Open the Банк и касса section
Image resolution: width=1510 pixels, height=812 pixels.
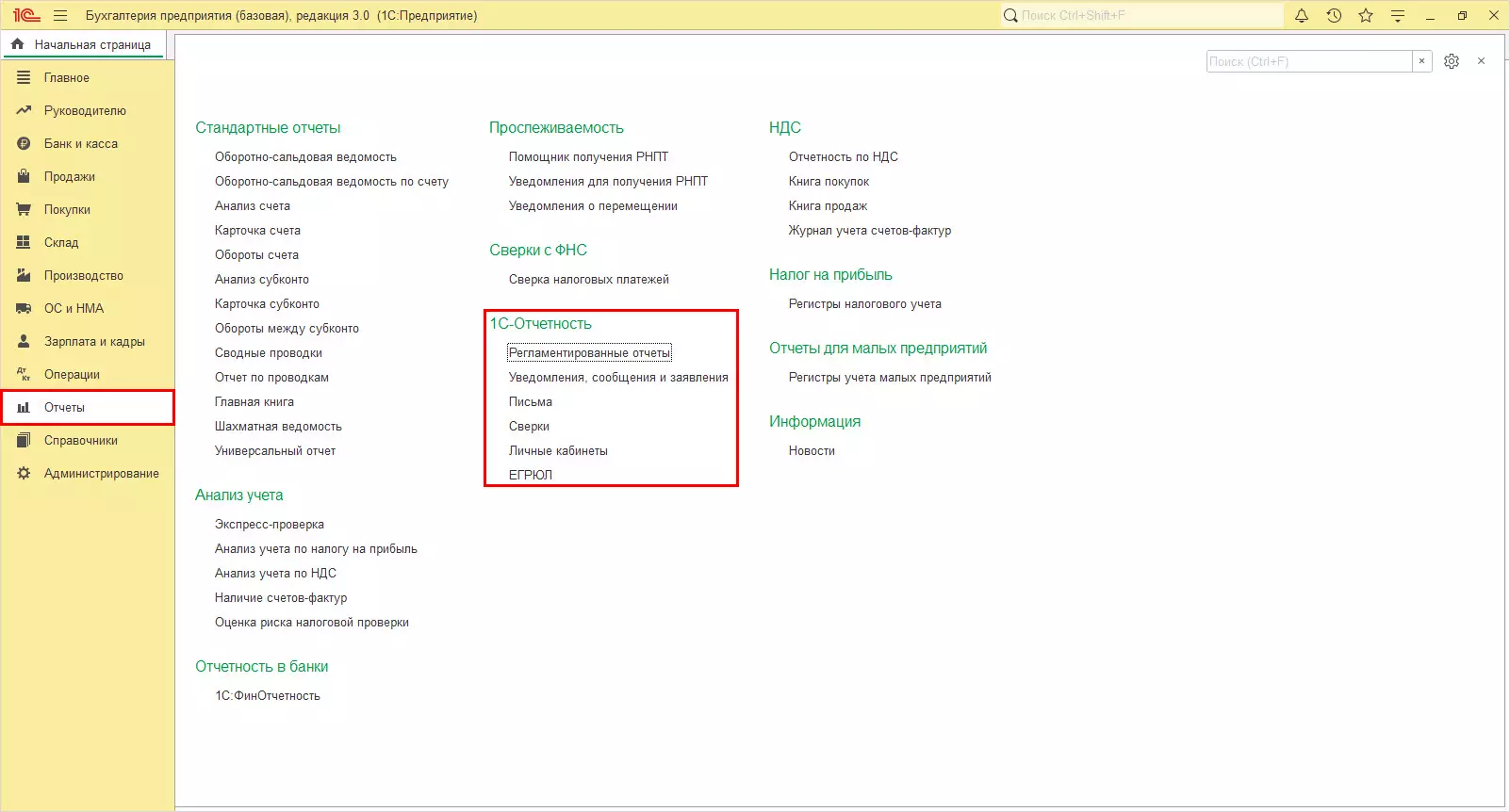[x=88, y=143]
